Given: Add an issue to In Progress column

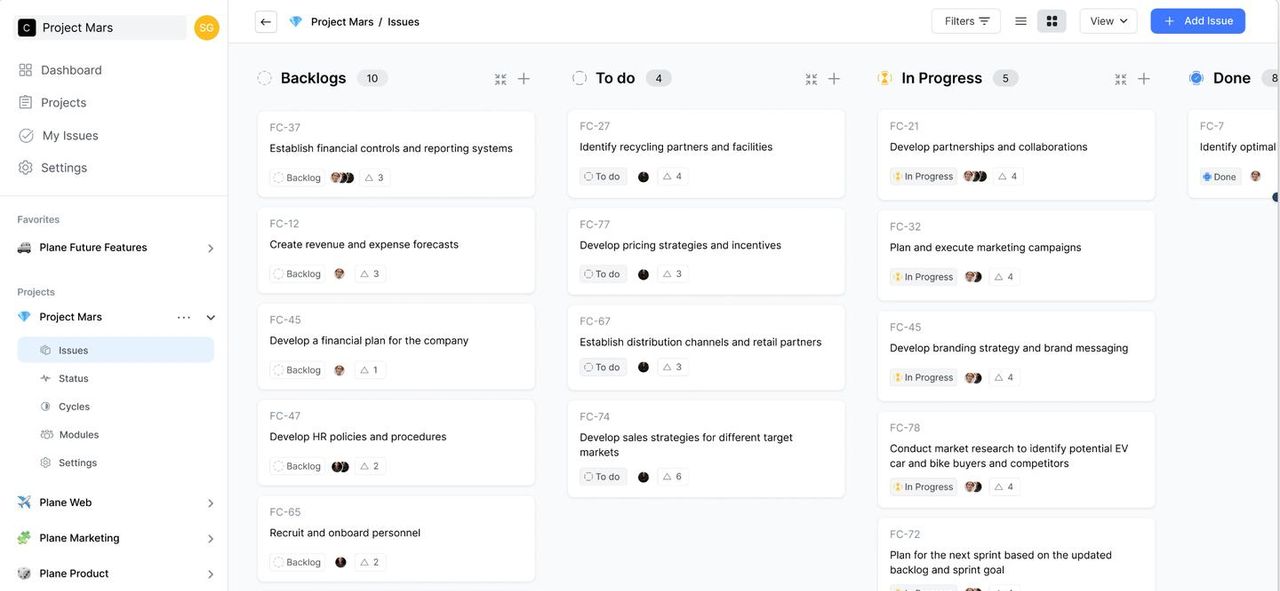Looking at the screenshot, I should [1144, 79].
